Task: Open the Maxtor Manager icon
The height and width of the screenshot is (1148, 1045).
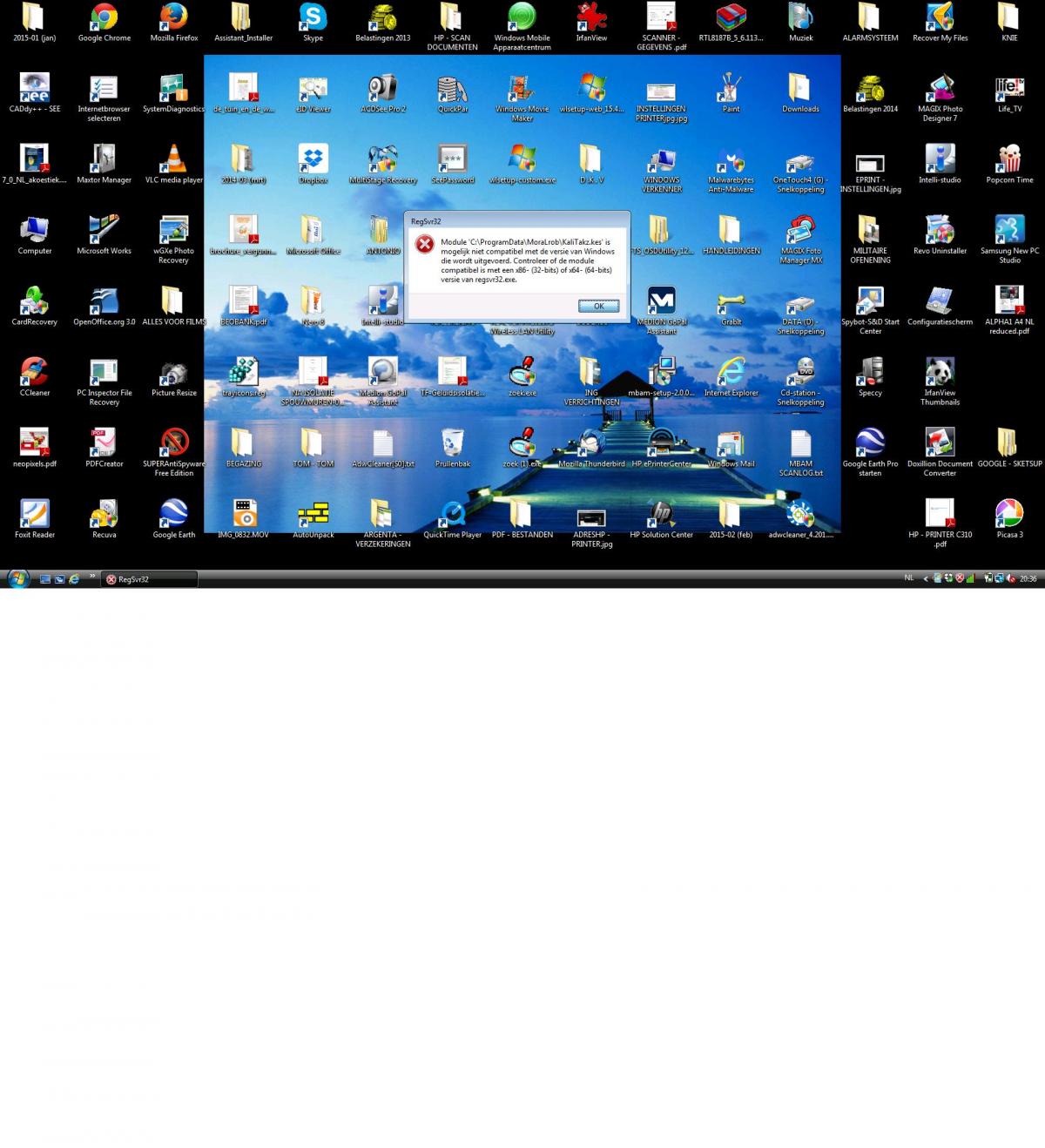Action: pos(104,165)
